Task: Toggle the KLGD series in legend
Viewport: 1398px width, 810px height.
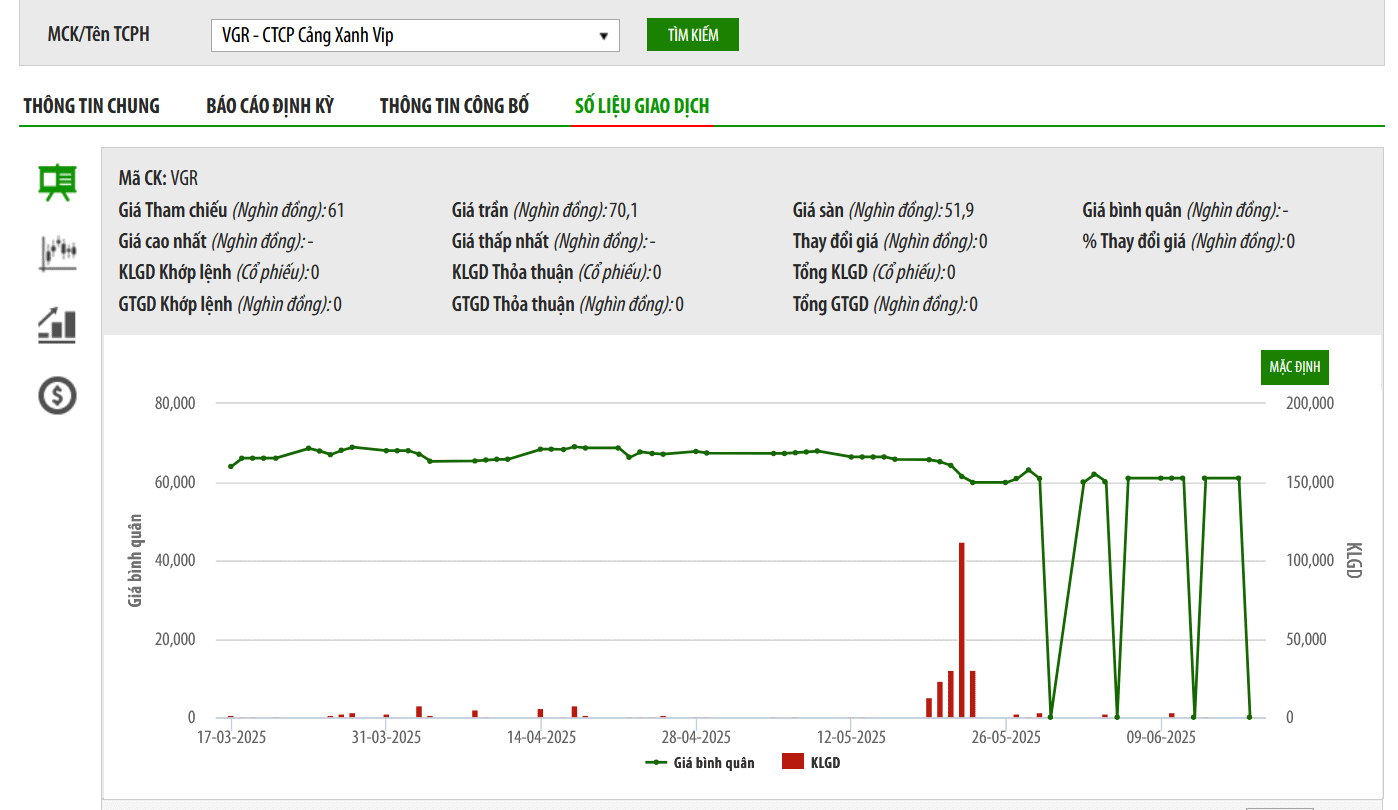Action: [x=825, y=762]
